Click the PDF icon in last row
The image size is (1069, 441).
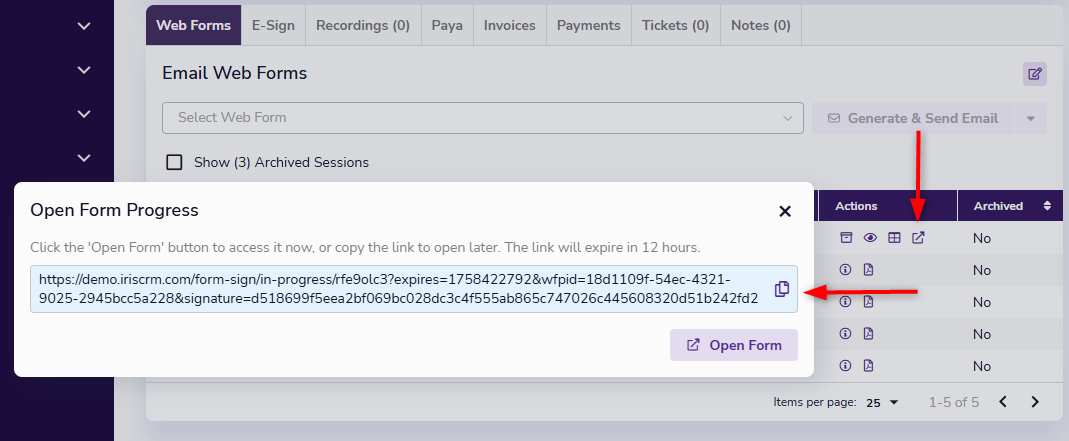tap(869, 365)
